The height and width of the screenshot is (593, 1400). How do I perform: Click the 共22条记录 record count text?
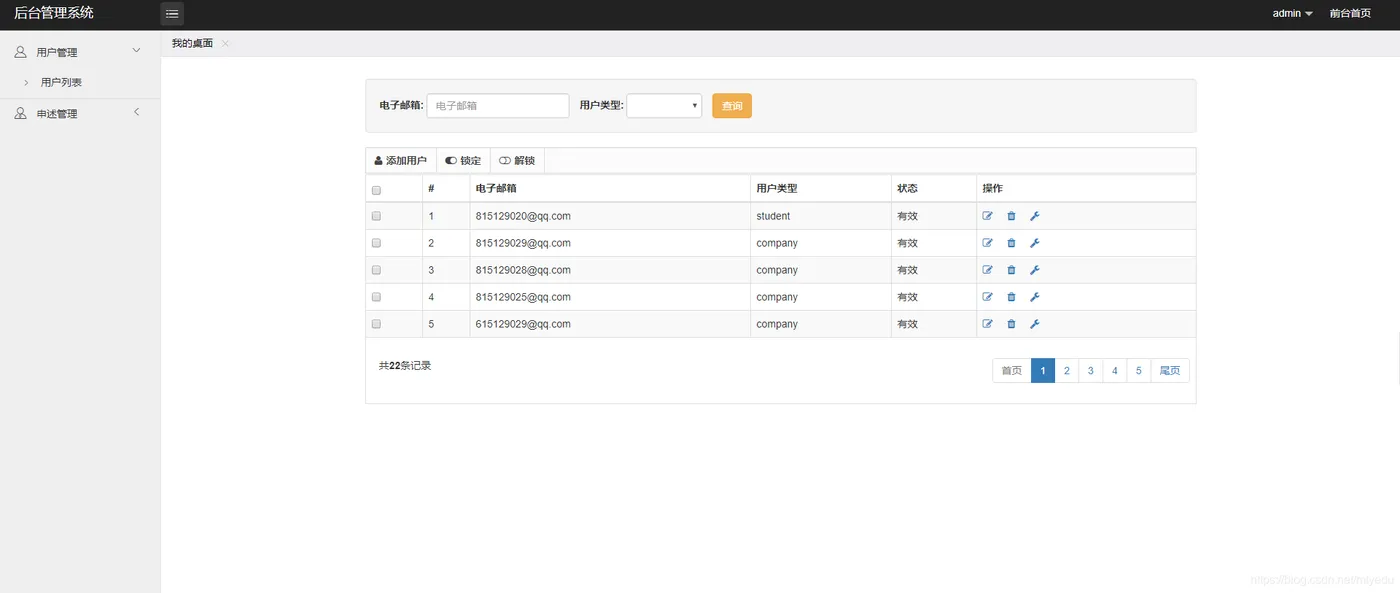point(405,366)
